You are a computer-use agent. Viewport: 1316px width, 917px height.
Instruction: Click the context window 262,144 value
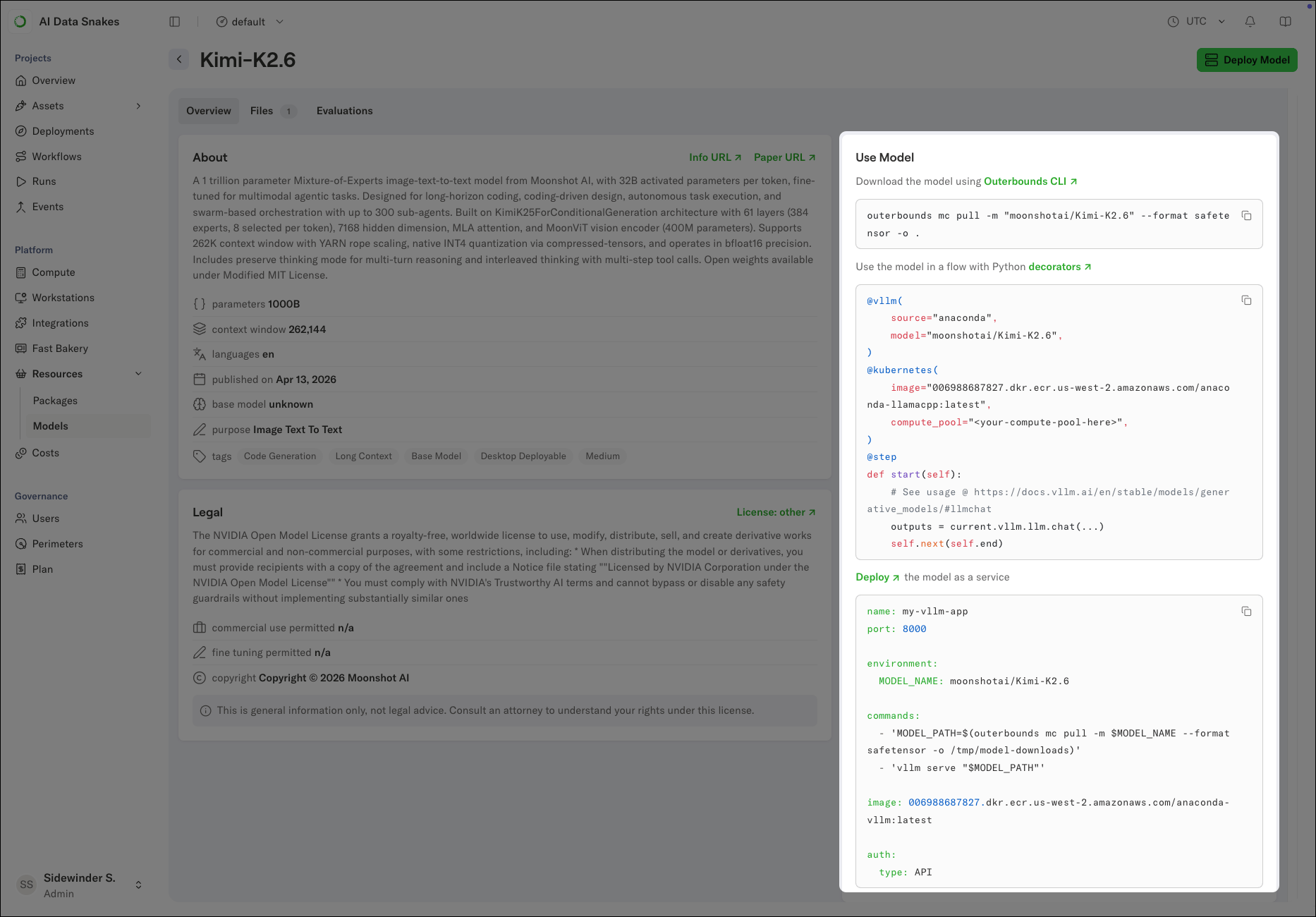307,329
